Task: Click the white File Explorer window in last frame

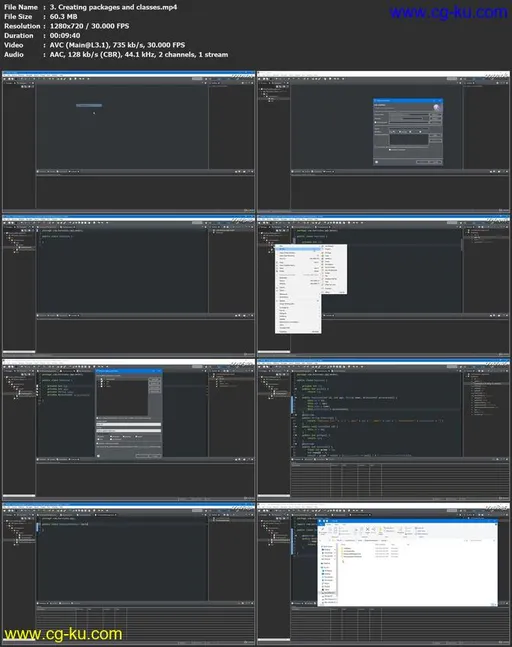Action: [408, 563]
